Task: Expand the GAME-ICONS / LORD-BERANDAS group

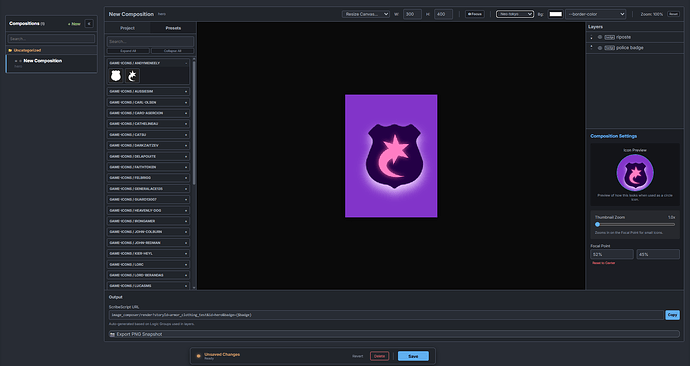Action: [148, 275]
